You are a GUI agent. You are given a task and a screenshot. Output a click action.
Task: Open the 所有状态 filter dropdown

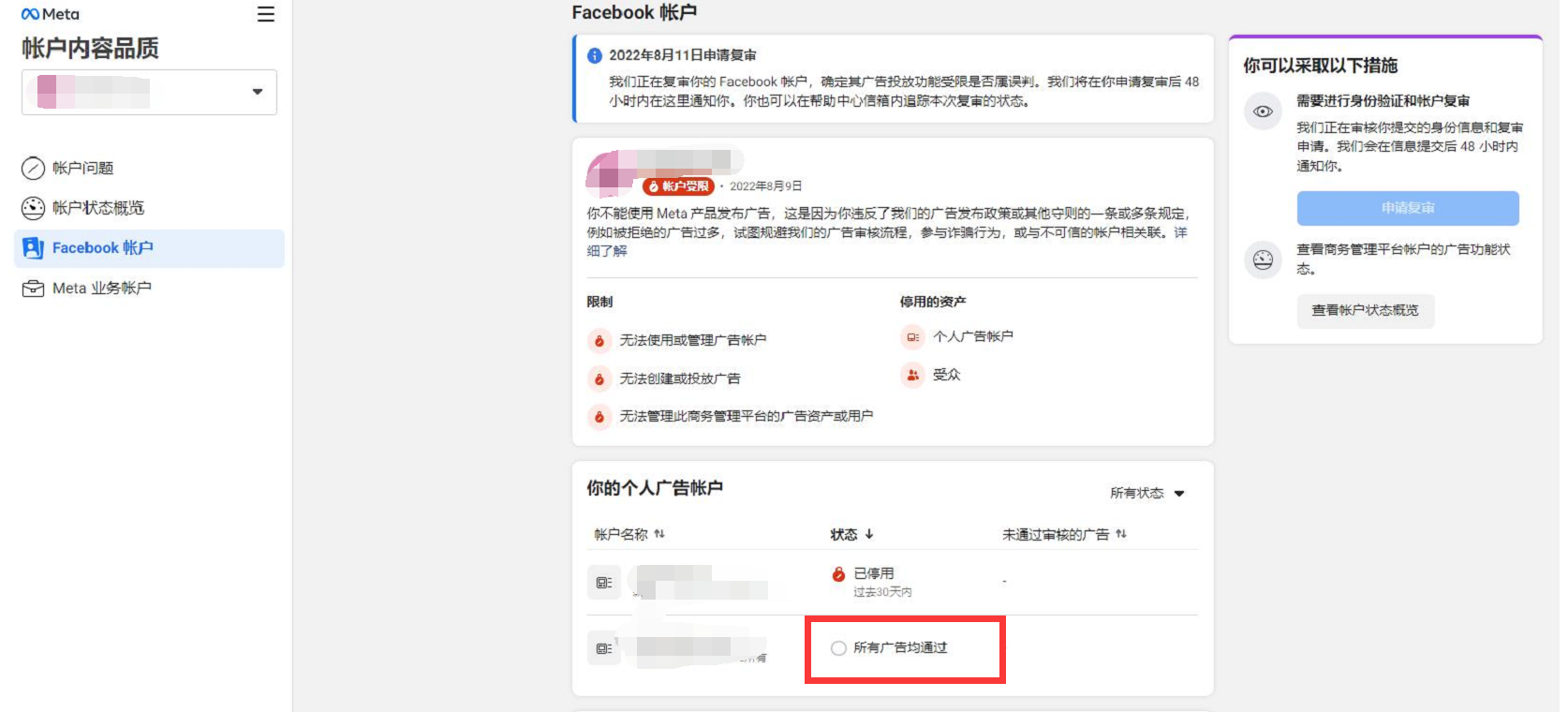[1147, 493]
